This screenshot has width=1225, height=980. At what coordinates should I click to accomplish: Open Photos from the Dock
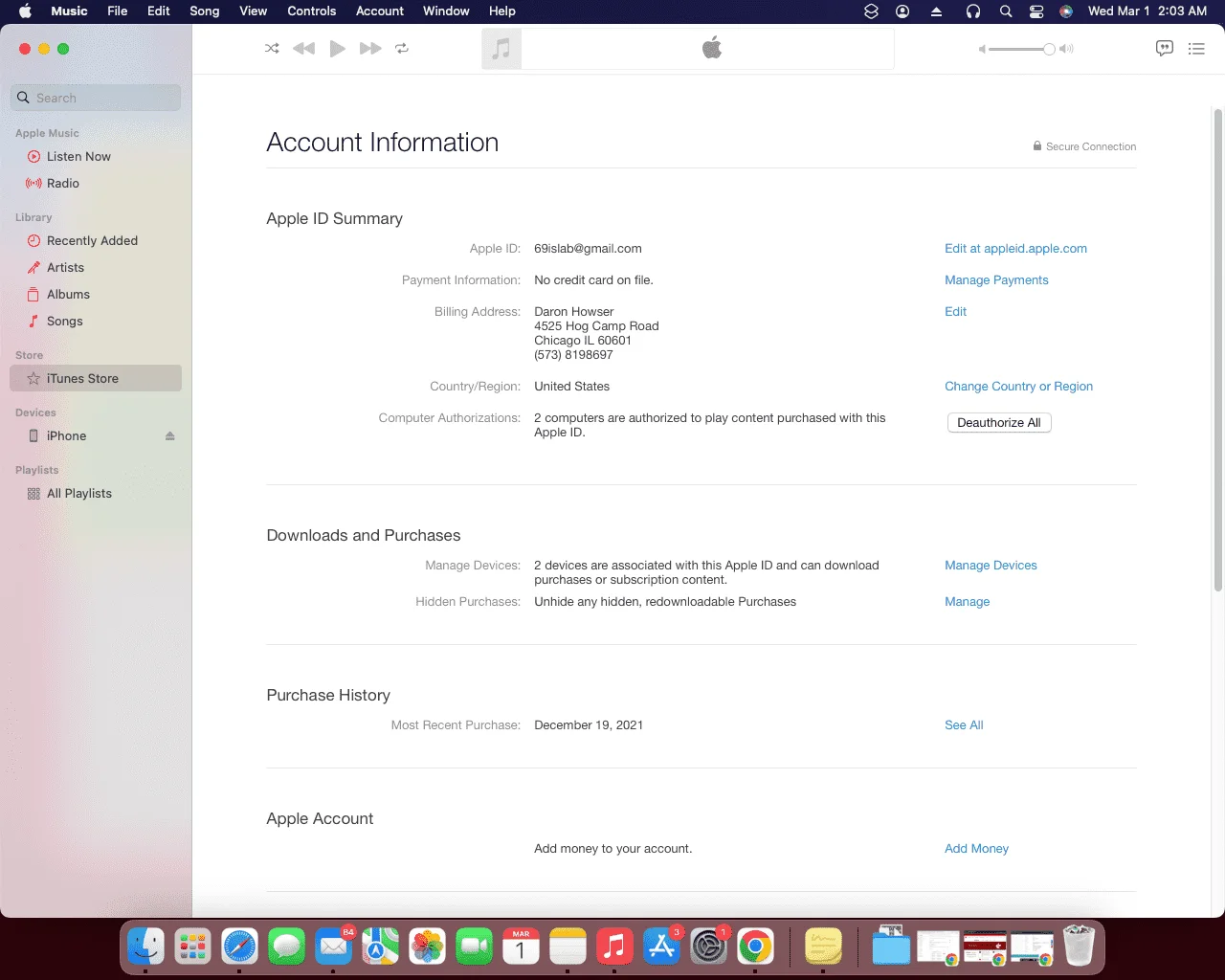tap(428, 947)
